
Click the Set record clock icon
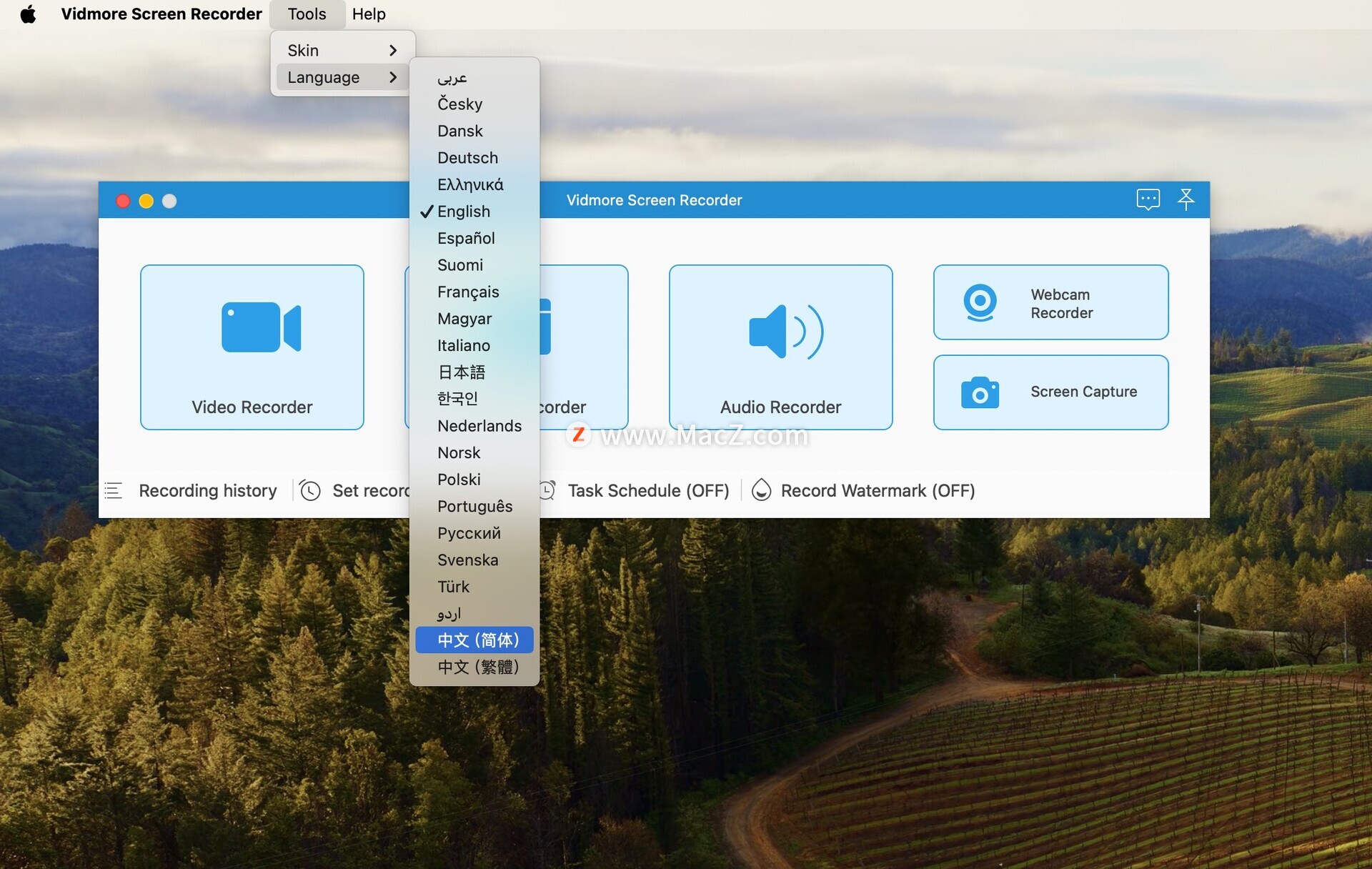(309, 490)
